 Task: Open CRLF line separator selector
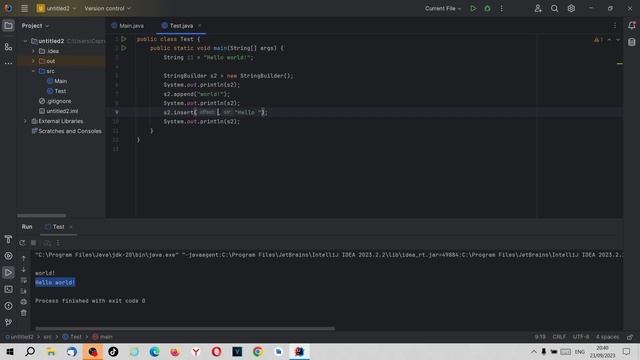(559, 337)
